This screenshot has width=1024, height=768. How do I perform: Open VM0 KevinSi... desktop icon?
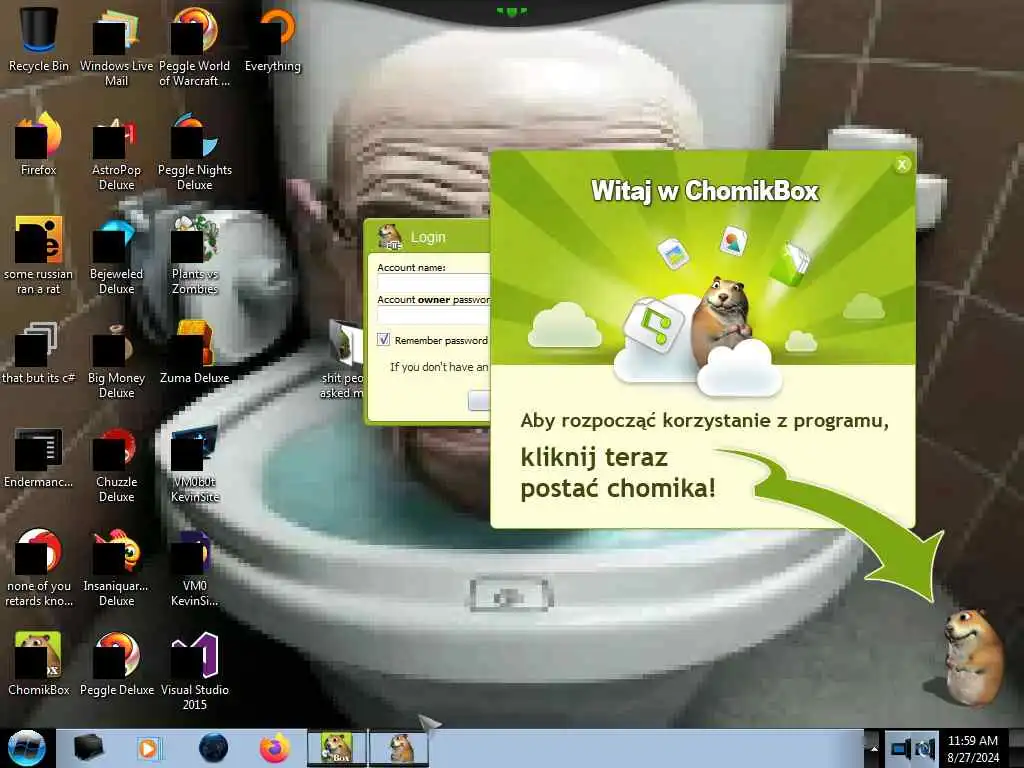[195, 567]
